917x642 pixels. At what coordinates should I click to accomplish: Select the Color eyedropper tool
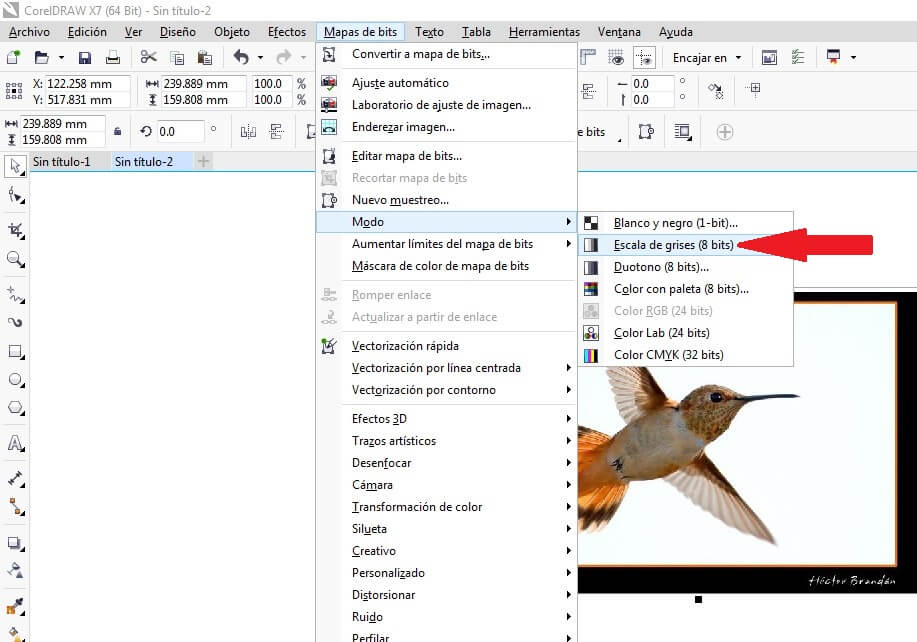(15, 606)
